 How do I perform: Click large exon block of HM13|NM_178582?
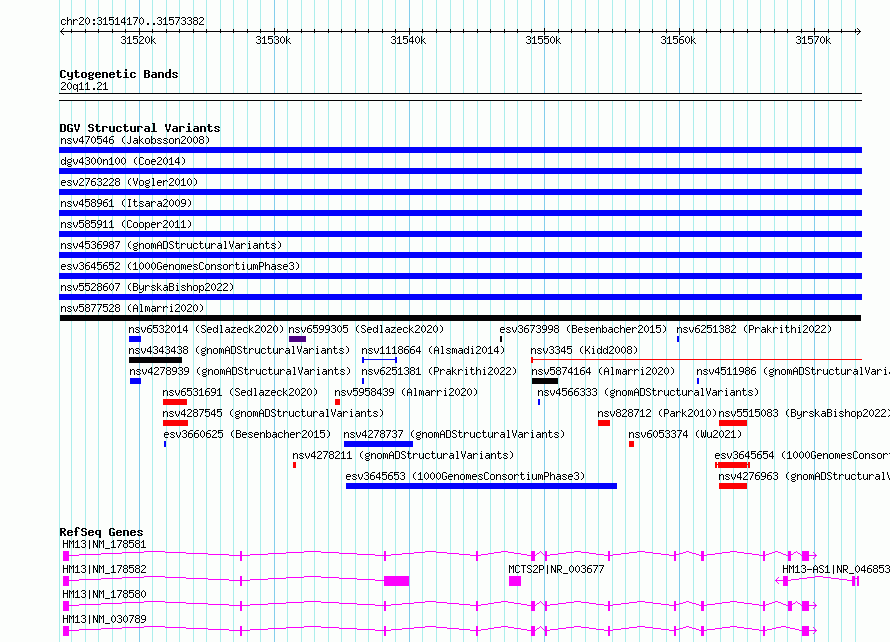(x=396, y=581)
